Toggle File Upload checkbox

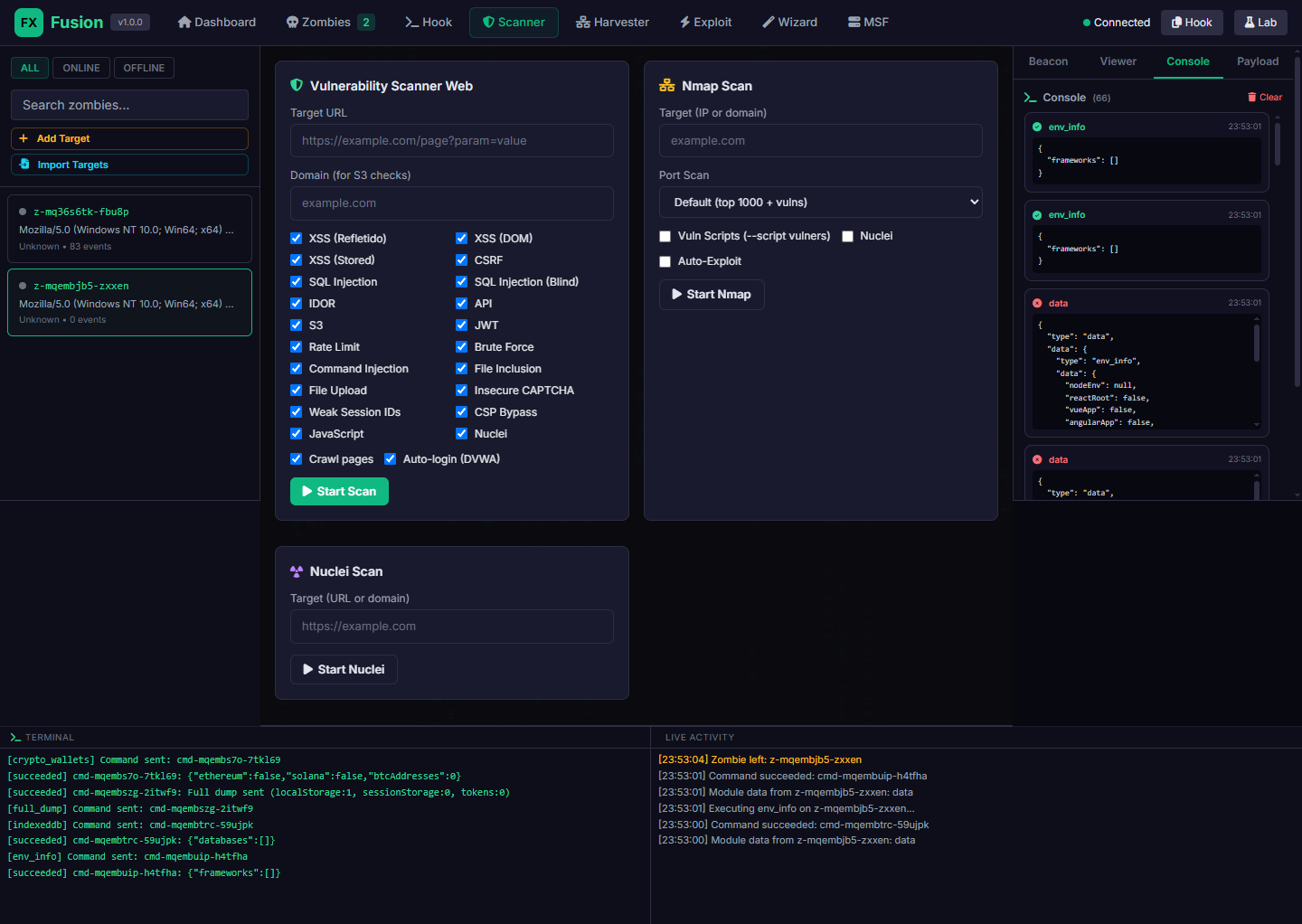click(x=296, y=391)
